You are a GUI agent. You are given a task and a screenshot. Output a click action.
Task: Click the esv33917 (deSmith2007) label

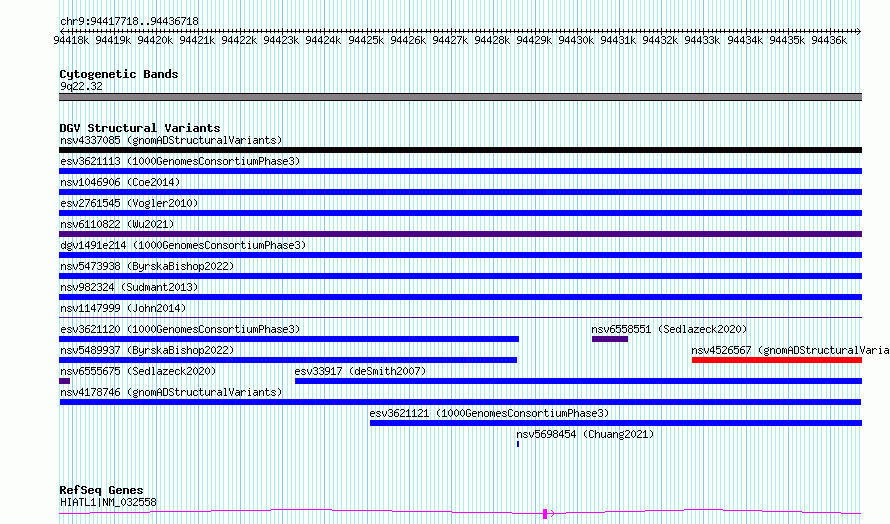pyautogui.click(x=360, y=371)
